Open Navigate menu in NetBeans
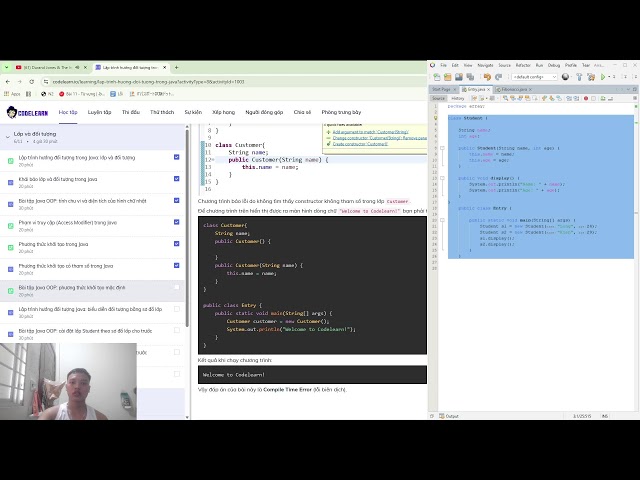This screenshot has width=640, height=480. click(485, 65)
